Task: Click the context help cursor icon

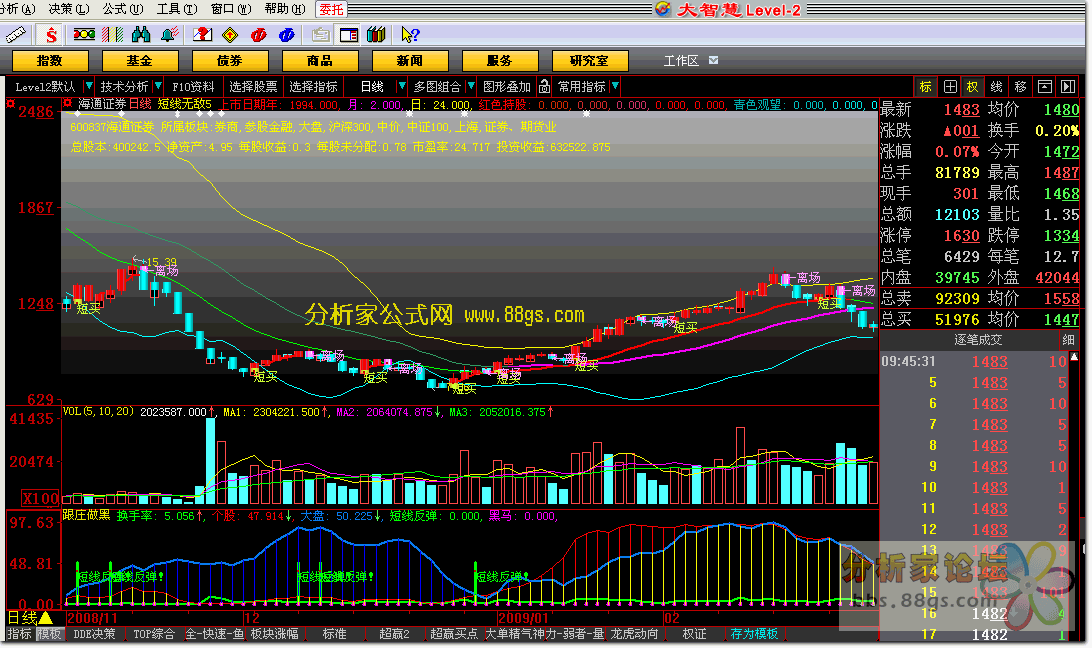Action: tap(410, 34)
